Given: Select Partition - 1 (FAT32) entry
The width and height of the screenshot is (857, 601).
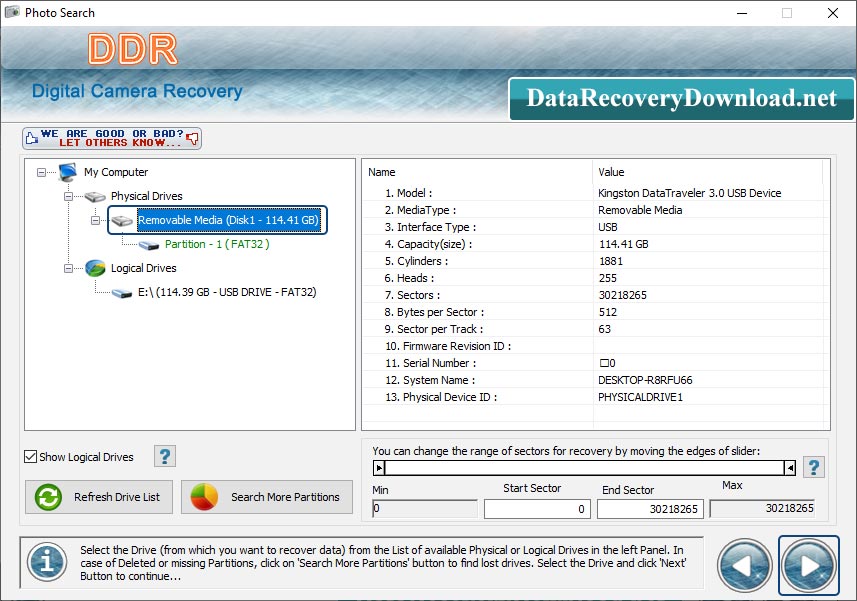Looking at the screenshot, I should click(217, 244).
